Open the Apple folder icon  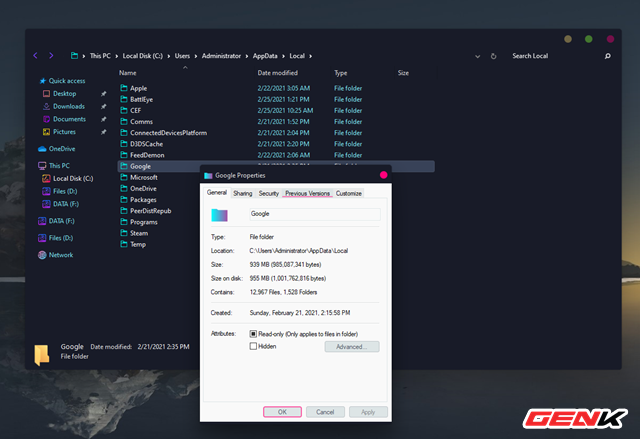coord(124,88)
